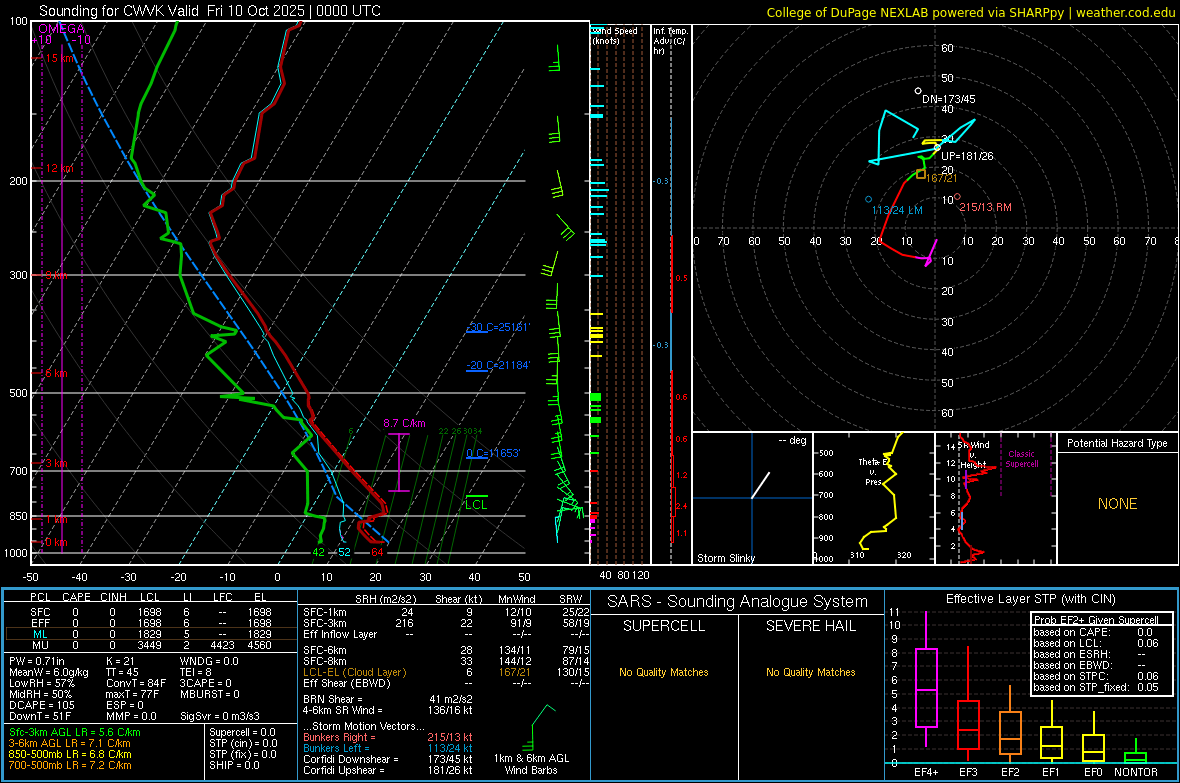Viewport: 1180px width, 783px height.
Task: Click the PW = 0.71in value
Action: click(37, 661)
